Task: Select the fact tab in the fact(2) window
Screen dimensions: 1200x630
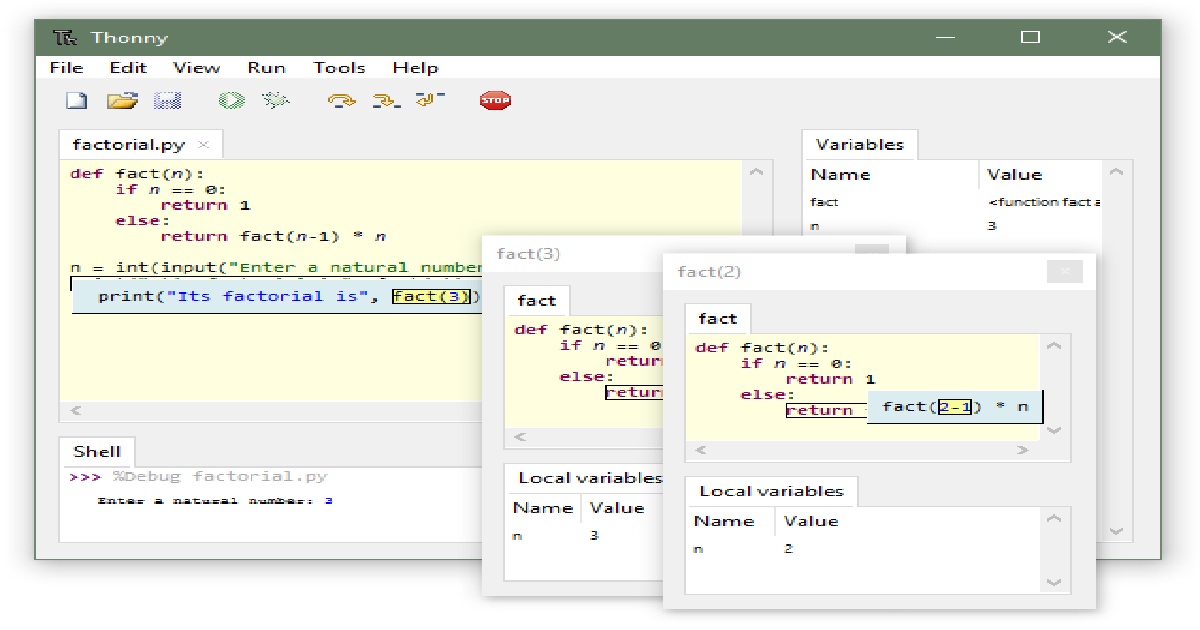Action: pyautogui.click(x=717, y=318)
